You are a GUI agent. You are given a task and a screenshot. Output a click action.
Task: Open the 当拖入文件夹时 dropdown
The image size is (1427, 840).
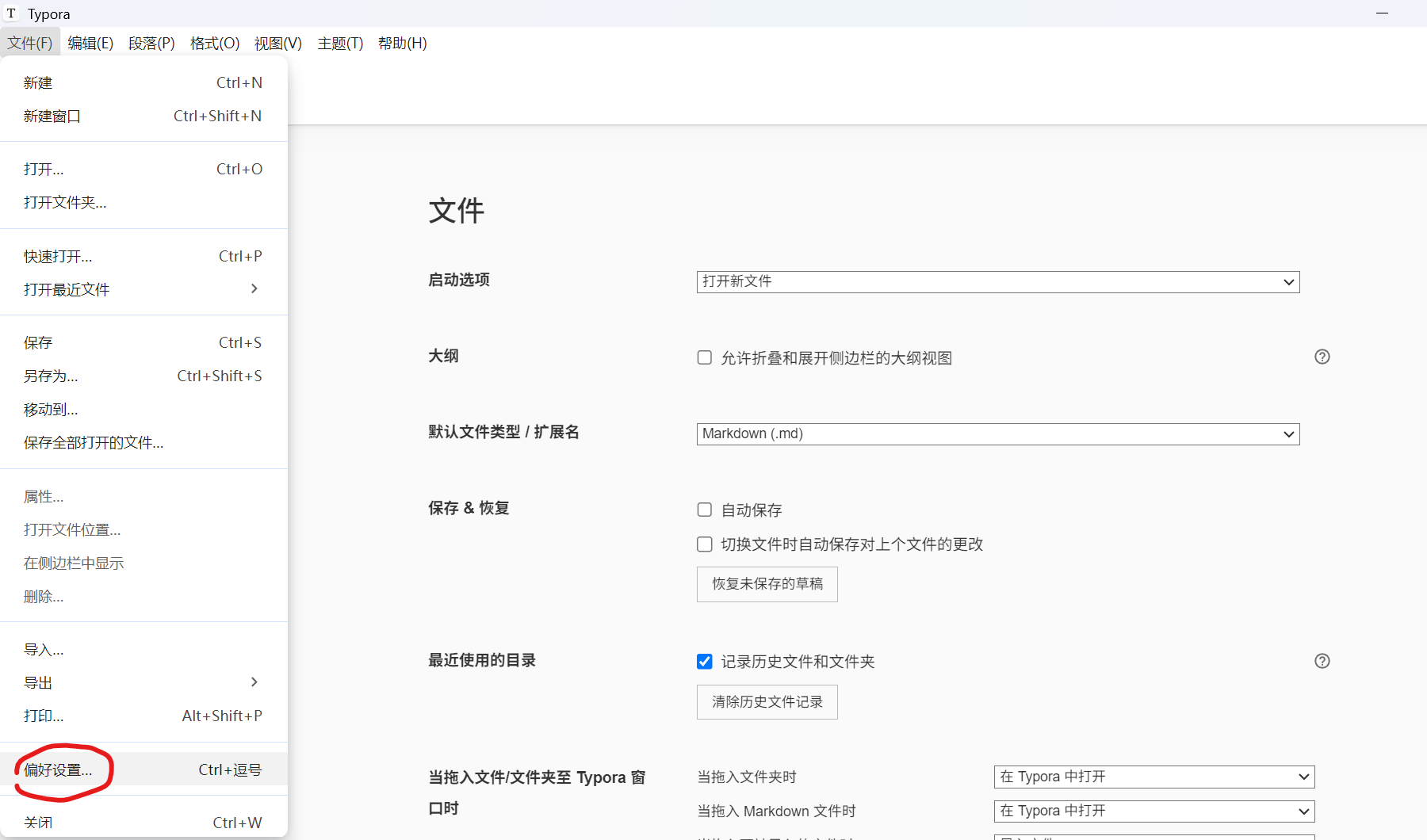tap(1153, 777)
